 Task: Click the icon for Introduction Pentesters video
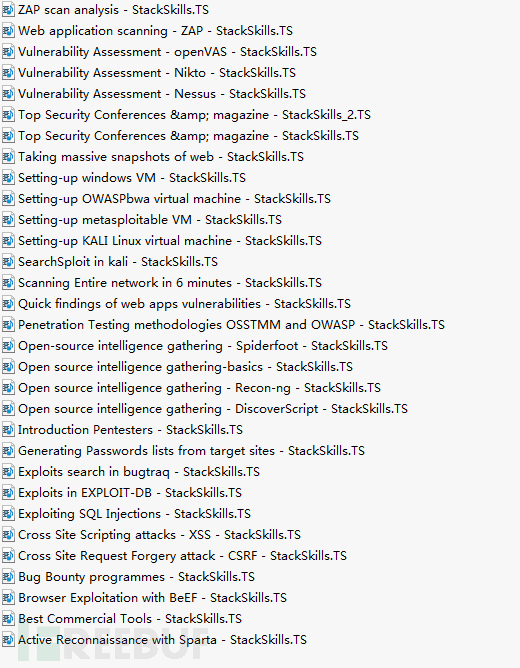point(8,430)
